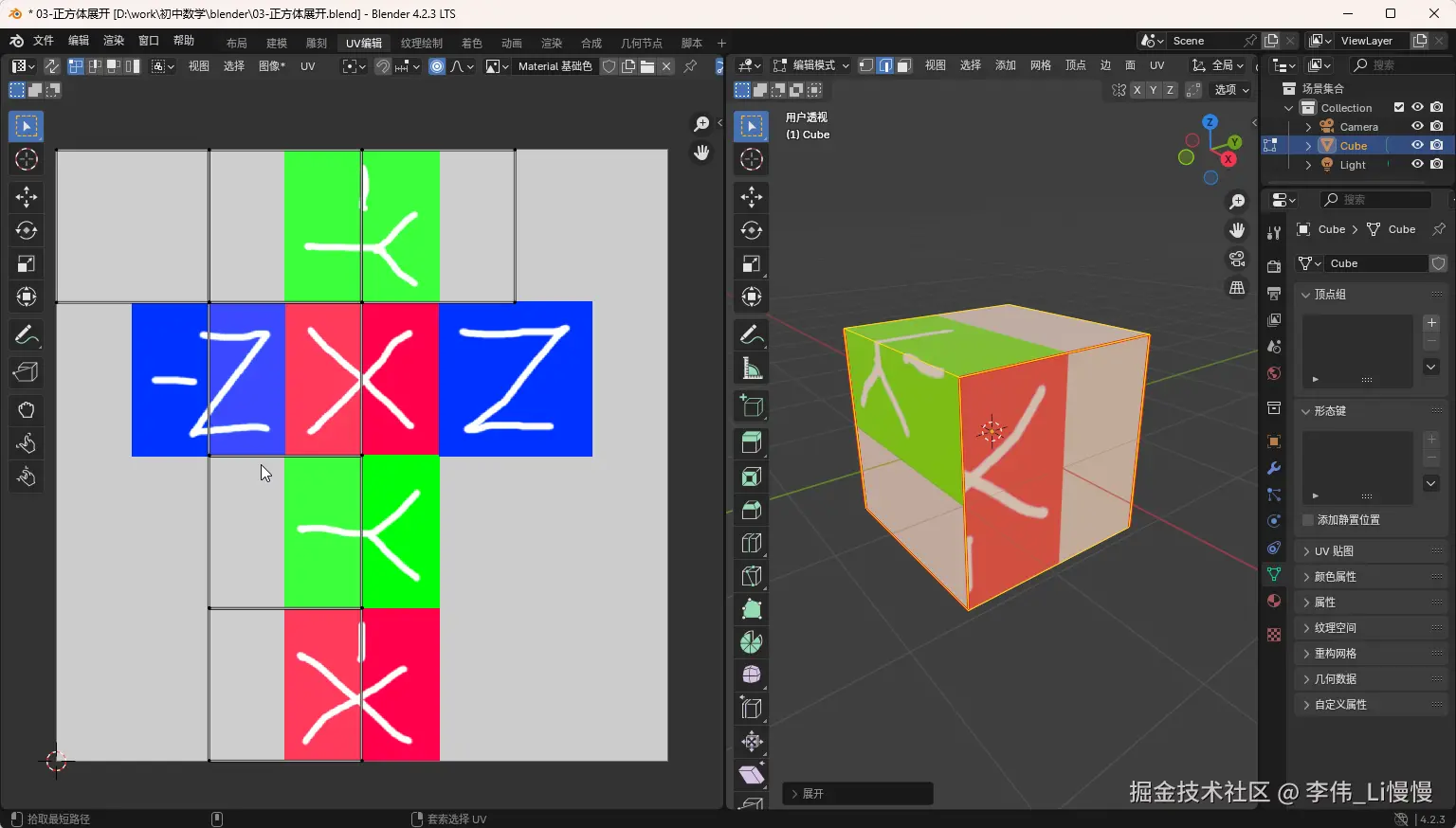Viewport: 1456px width, 828px height.
Task: Open the 图像* menu in UV editor
Action: tap(272, 66)
